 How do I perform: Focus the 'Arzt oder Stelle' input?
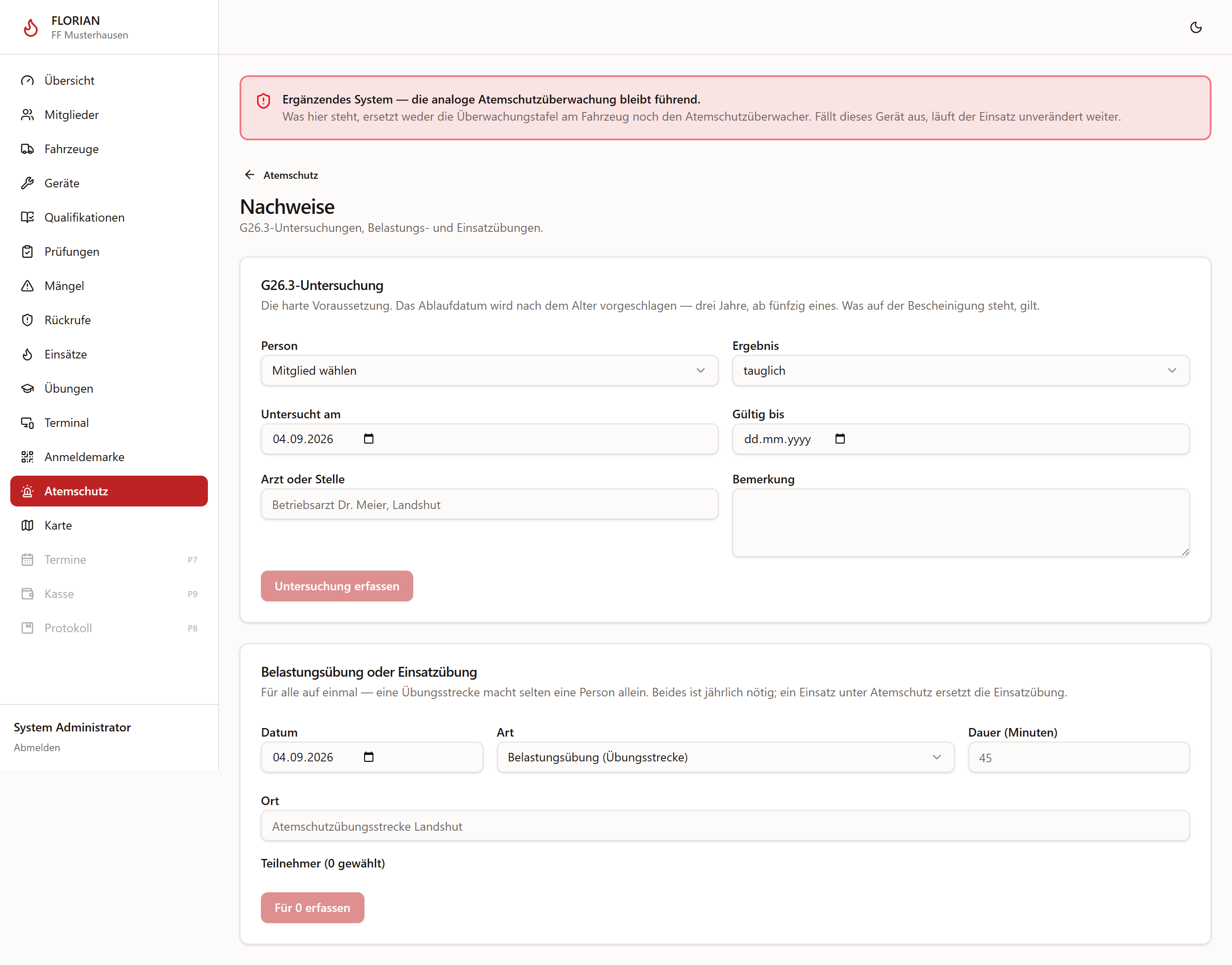tap(489, 504)
